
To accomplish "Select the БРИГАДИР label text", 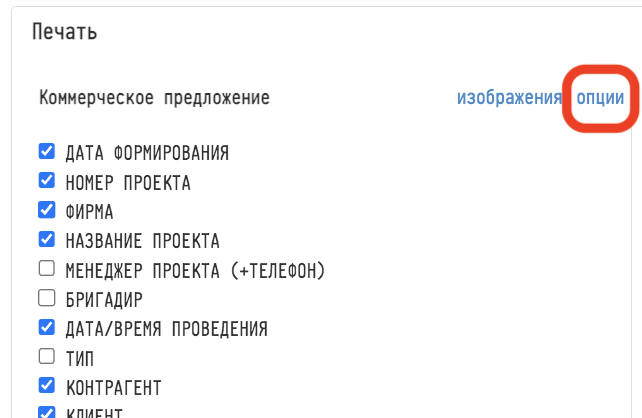I will click(x=104, y=298).
